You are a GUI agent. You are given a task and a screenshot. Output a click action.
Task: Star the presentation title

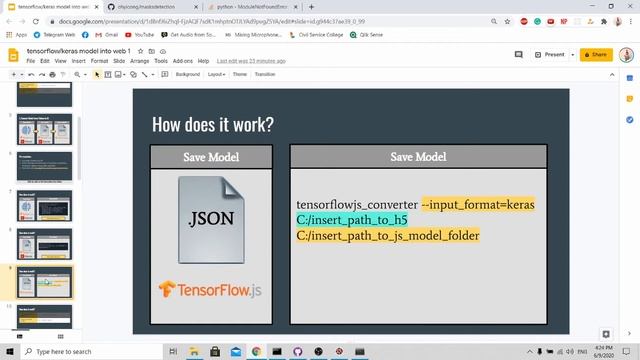click(x=140, y=51)
